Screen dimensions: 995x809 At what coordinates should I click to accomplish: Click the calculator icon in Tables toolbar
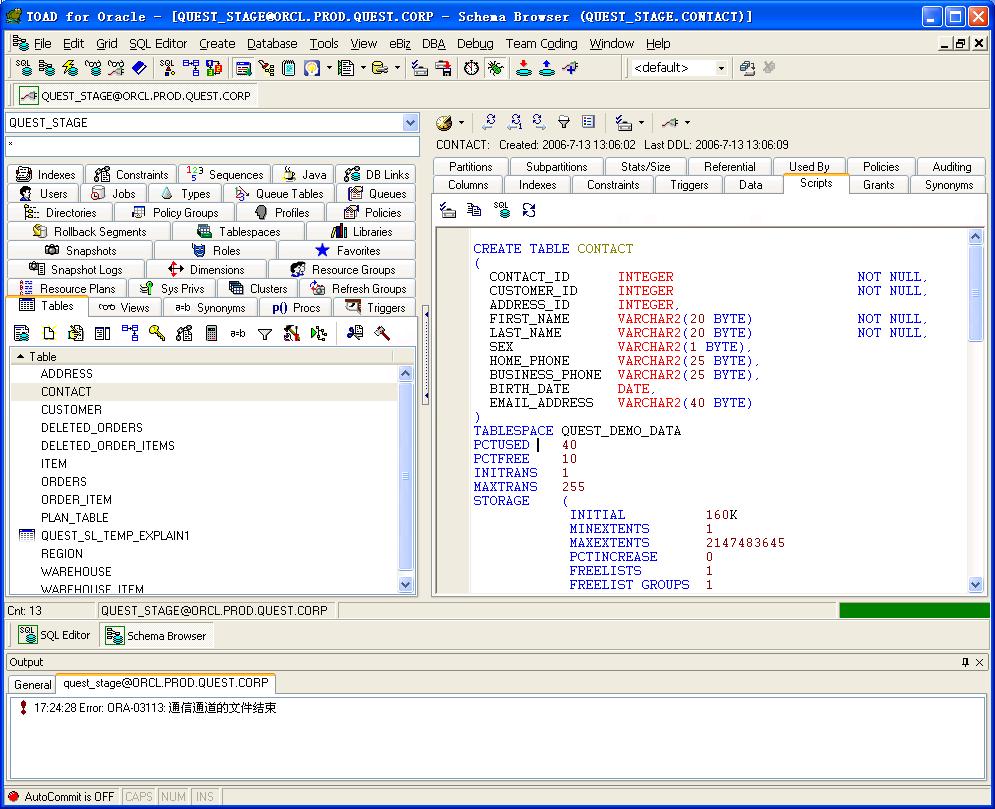click(x=211, y=333)
